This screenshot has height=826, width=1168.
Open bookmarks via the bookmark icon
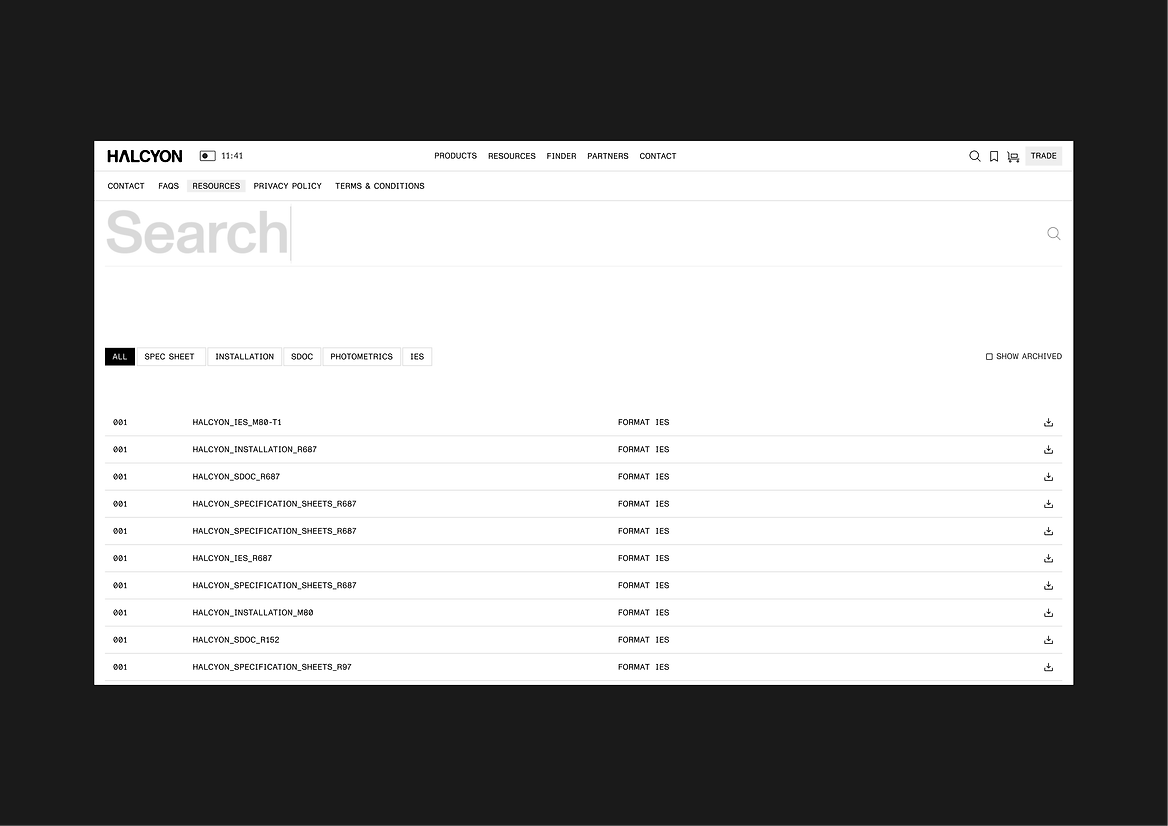point(994,156)
